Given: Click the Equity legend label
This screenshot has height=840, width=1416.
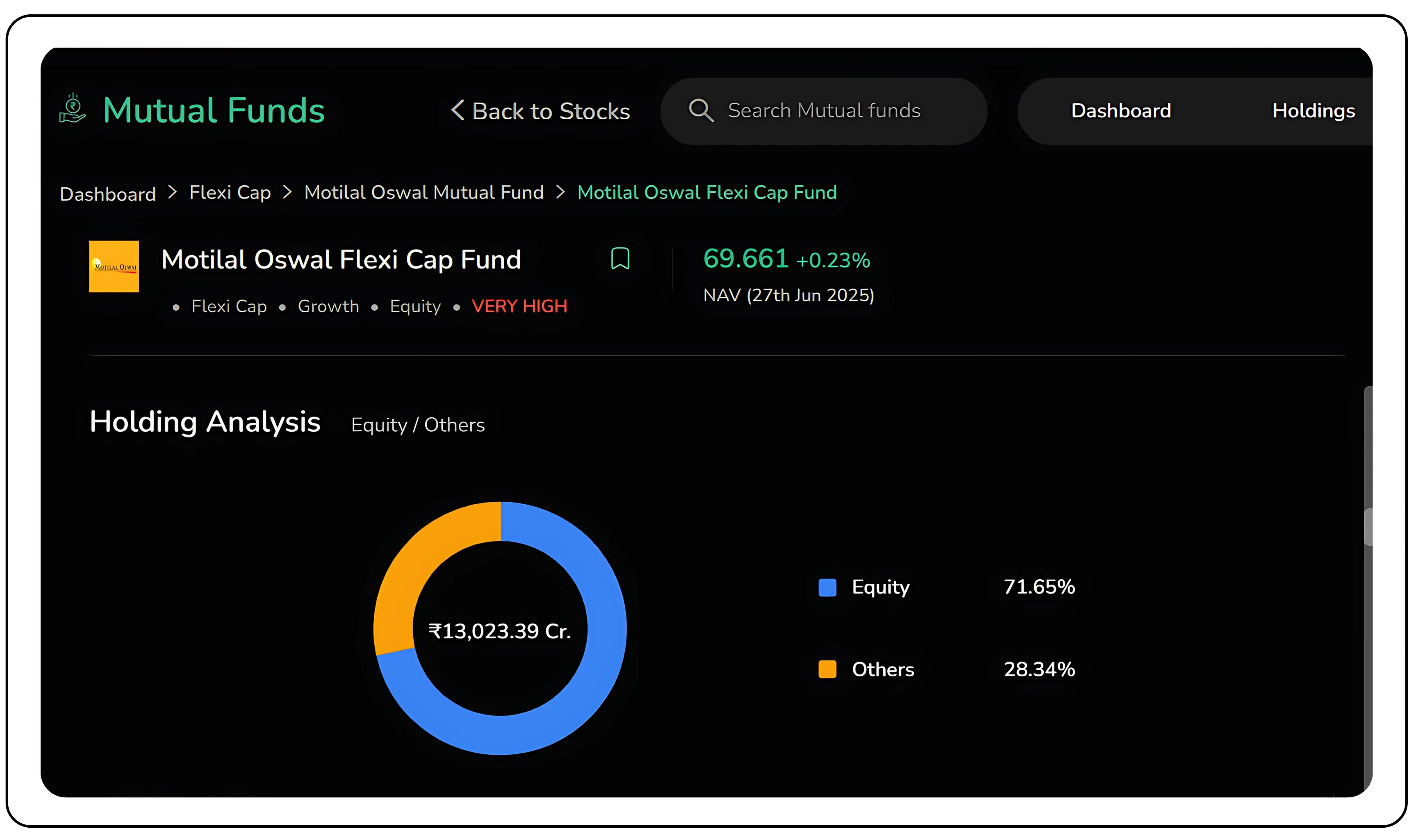Looking at the screenshot, I should coord(881,588).
